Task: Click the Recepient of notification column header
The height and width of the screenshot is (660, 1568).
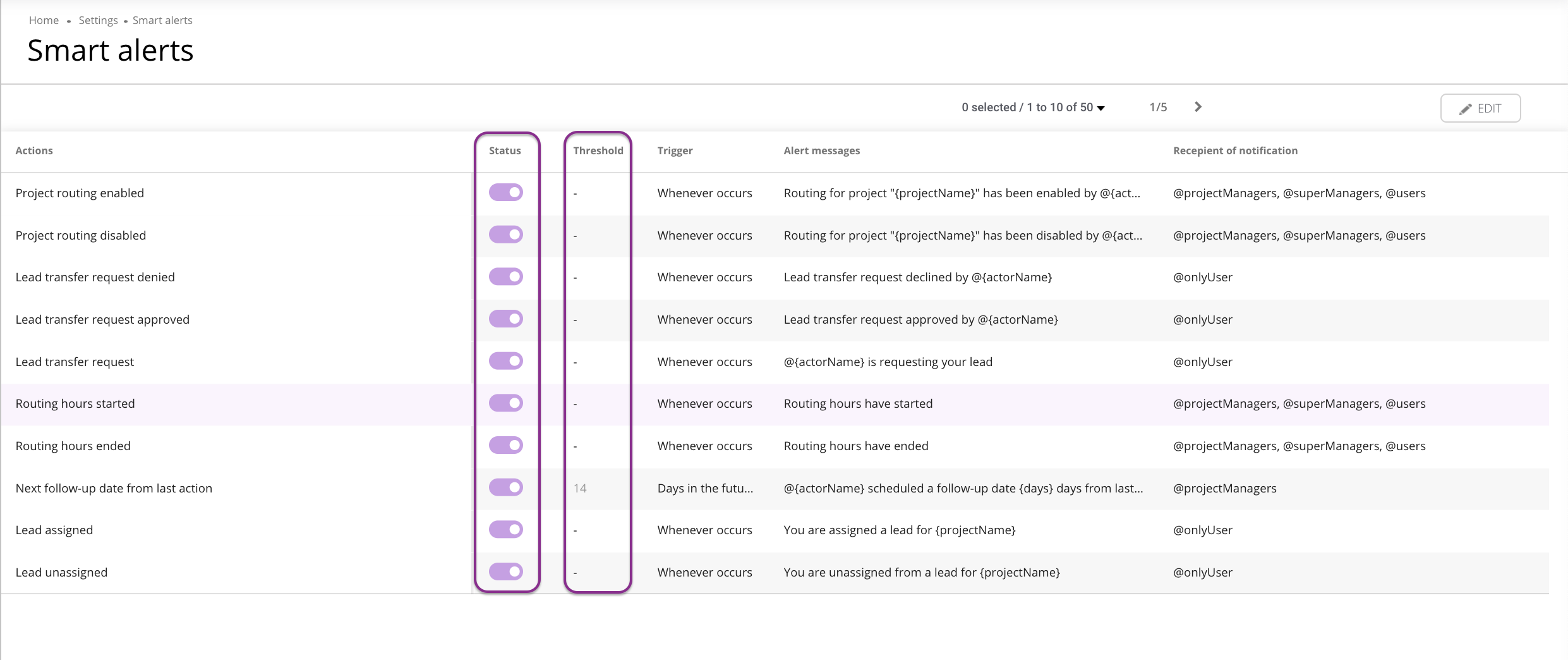Action: (1235, 150)
